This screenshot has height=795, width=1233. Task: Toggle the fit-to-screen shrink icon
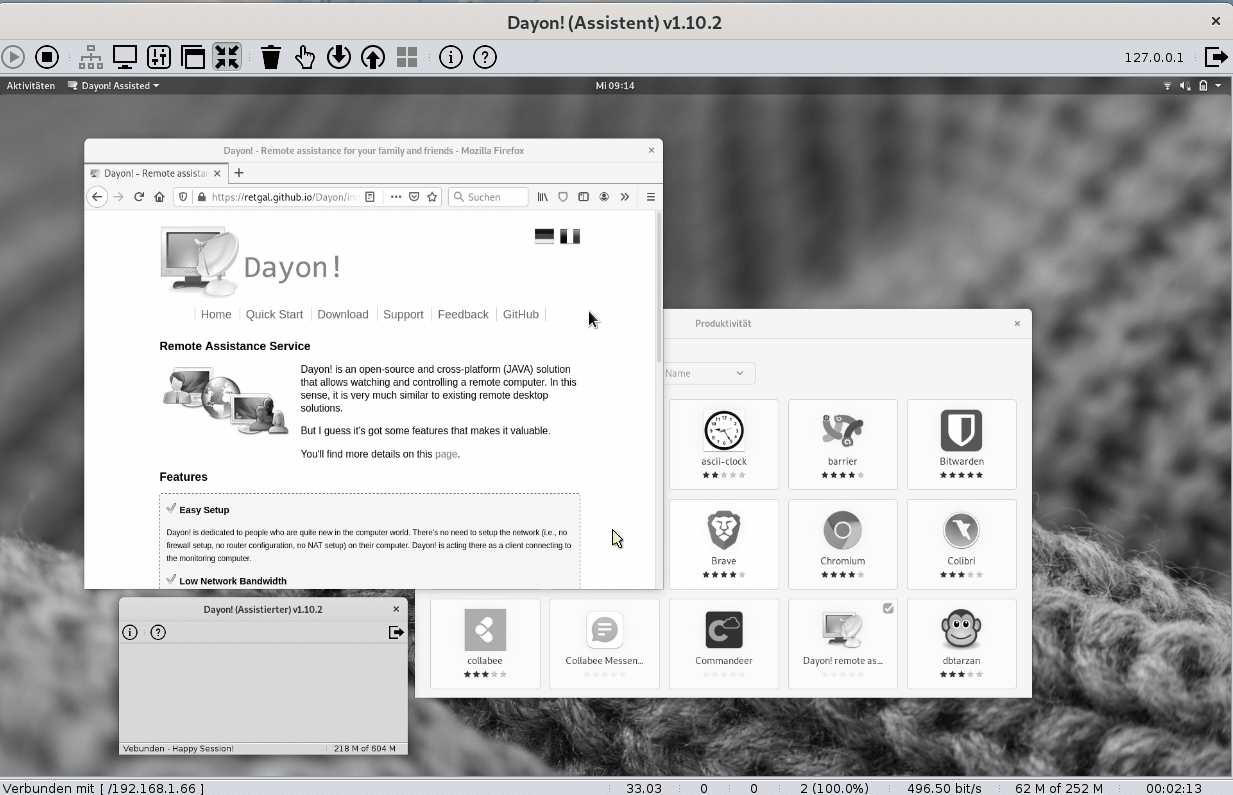click(x=227, y=57)
